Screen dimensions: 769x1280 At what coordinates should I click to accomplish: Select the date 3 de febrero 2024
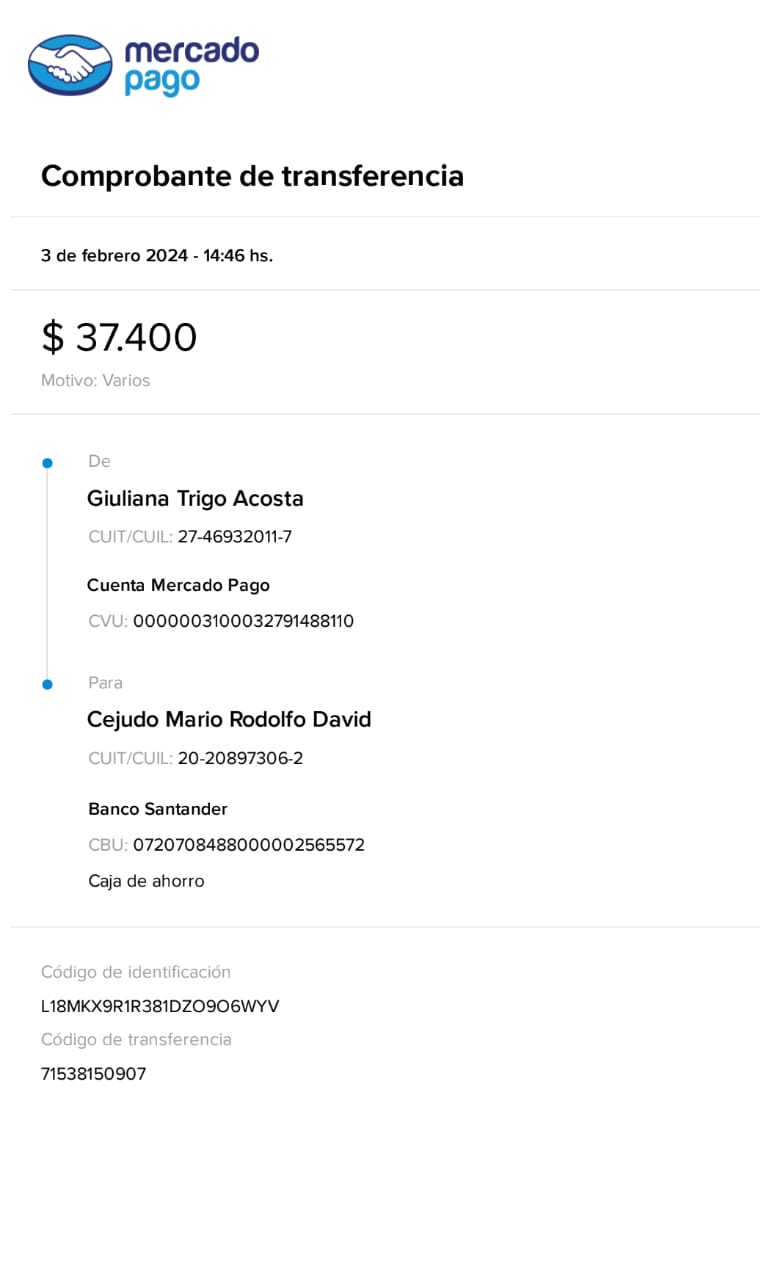(x=114, y=255)
